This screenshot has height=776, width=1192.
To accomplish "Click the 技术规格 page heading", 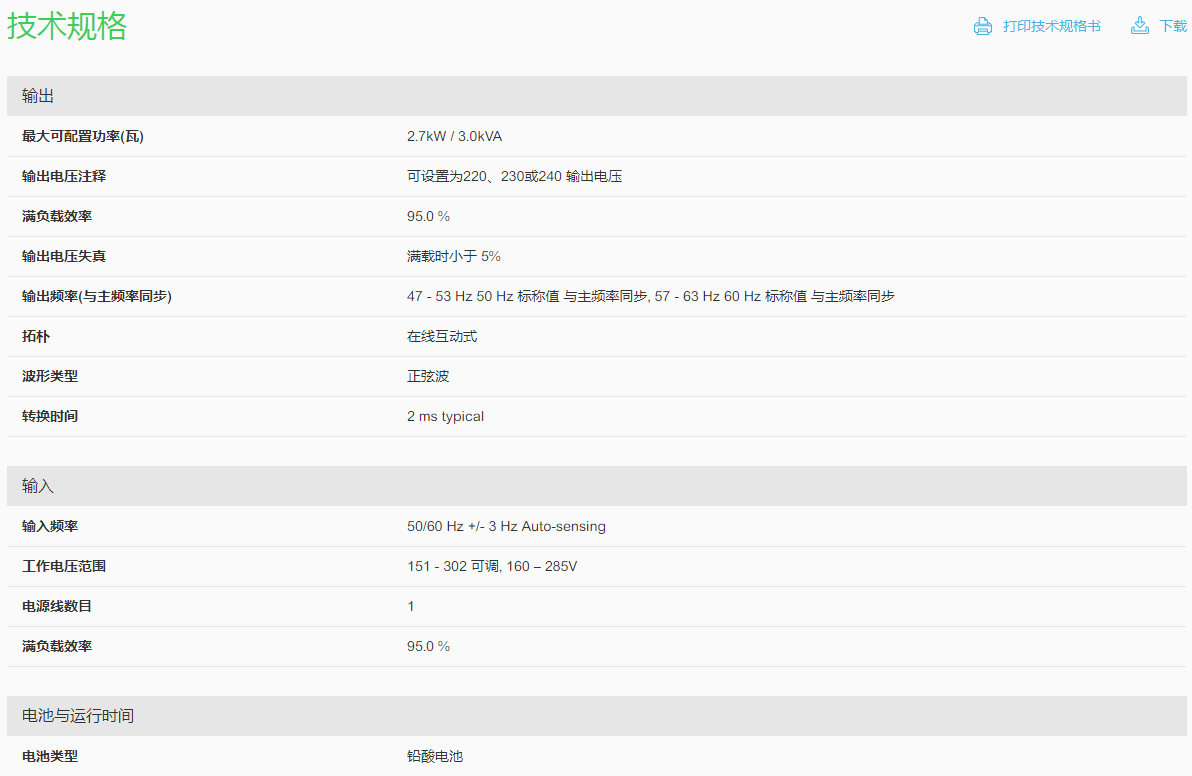I will pos(68,27).
